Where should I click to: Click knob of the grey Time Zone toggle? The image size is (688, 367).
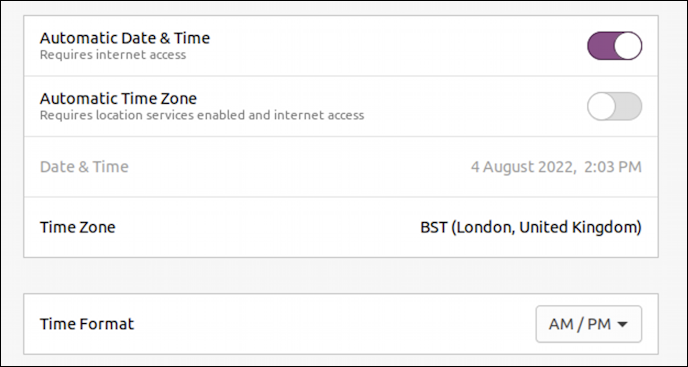click(602, 106)
